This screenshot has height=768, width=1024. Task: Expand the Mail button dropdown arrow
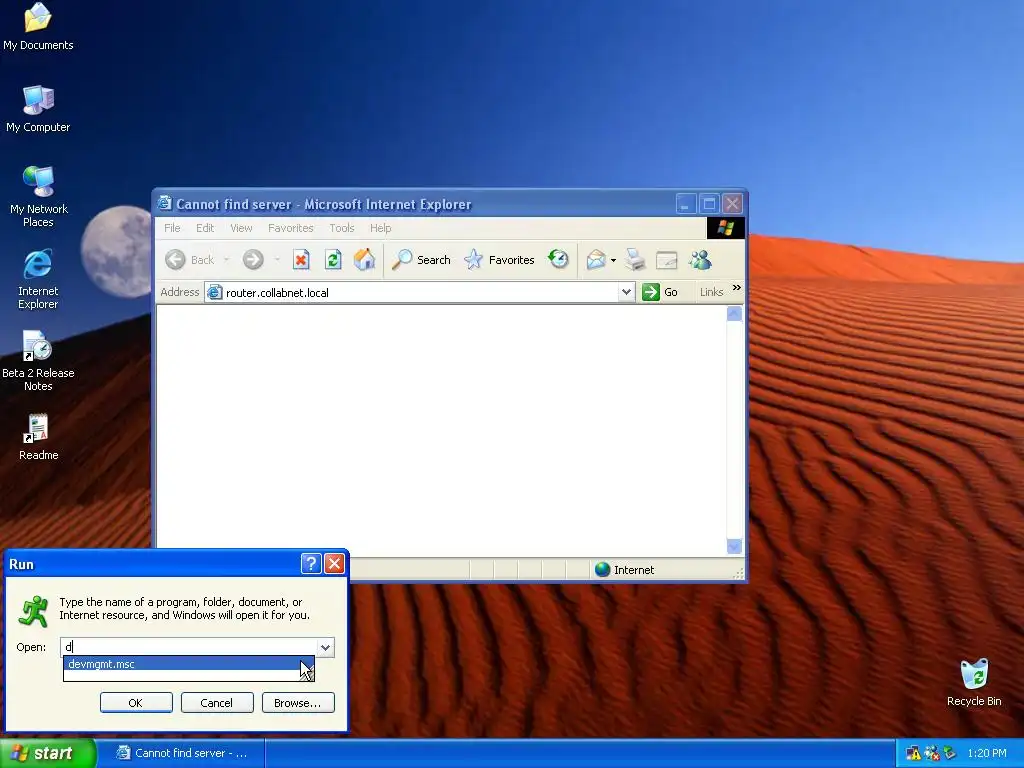[613, 260]
